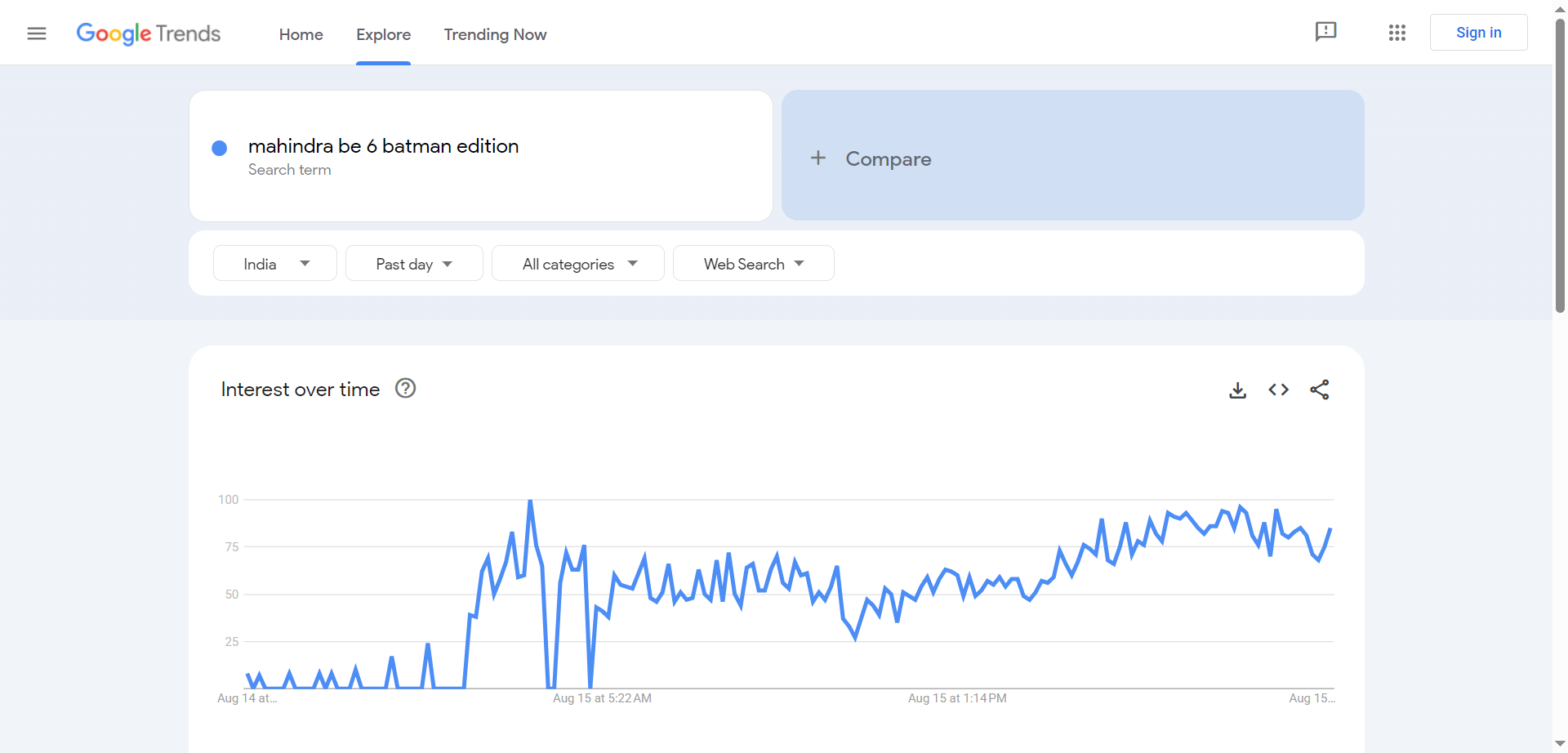Click the Compare card label
Image resolution: width=1568 pixels, height=753 pixels.
pos(889,158)
